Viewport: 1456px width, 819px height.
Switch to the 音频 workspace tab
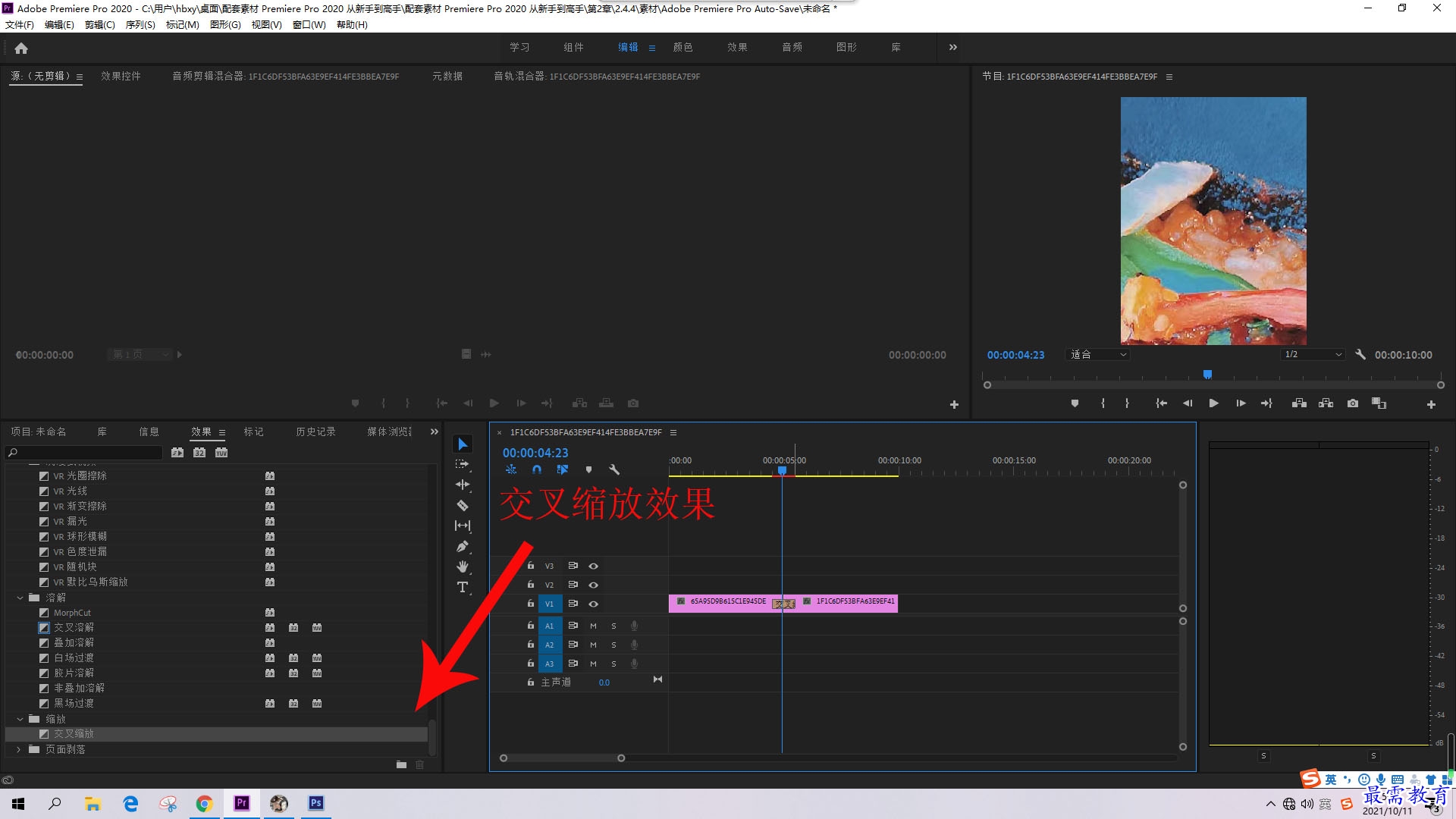[x=792, y=47]
